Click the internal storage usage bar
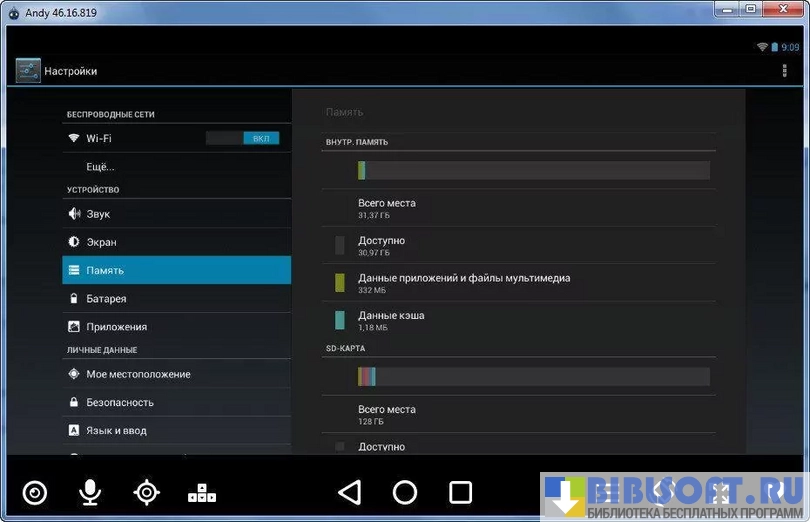Image resolution: width=810 pixels, height=522 pixels. [x=533, y=170]
